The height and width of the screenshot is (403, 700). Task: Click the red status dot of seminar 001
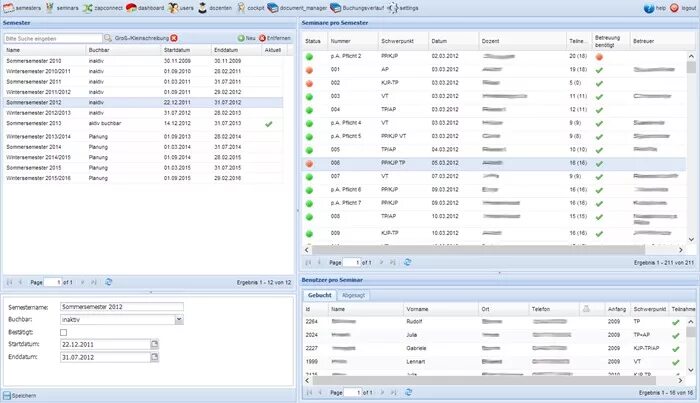(x=309, y=70)
